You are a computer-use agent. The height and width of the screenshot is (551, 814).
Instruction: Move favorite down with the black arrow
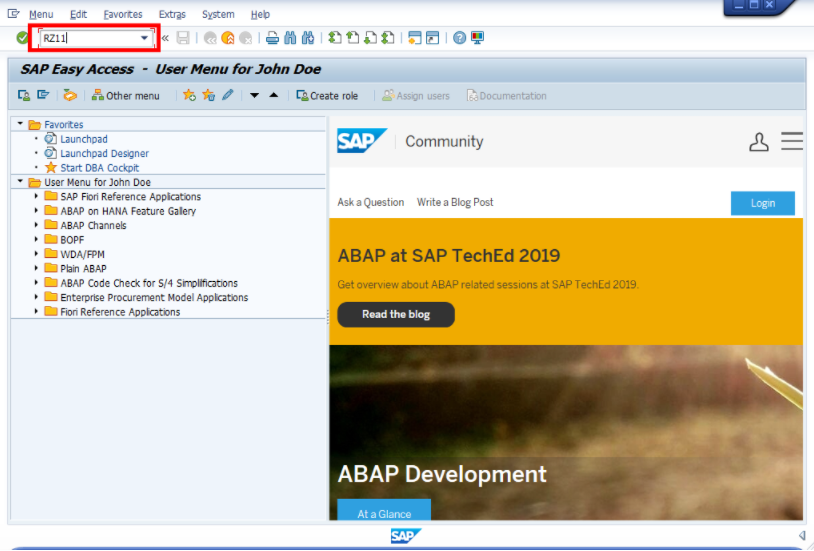coord(254,96)
